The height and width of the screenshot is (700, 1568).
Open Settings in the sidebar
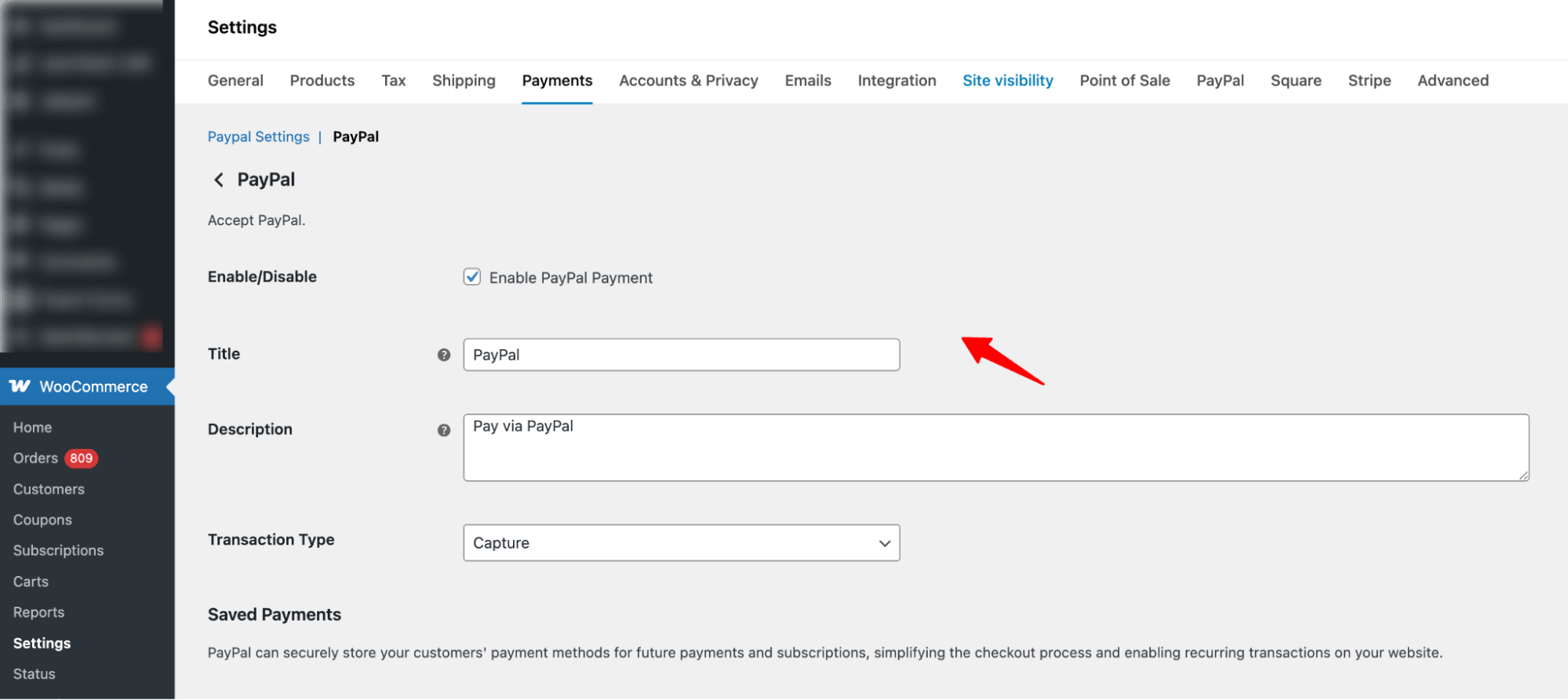click(42, 643)
